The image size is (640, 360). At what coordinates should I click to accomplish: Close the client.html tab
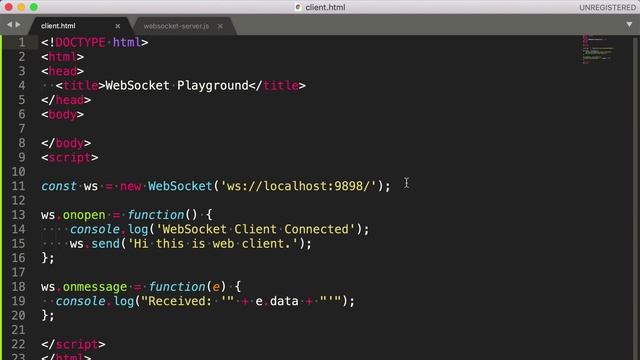click(118, 26)
